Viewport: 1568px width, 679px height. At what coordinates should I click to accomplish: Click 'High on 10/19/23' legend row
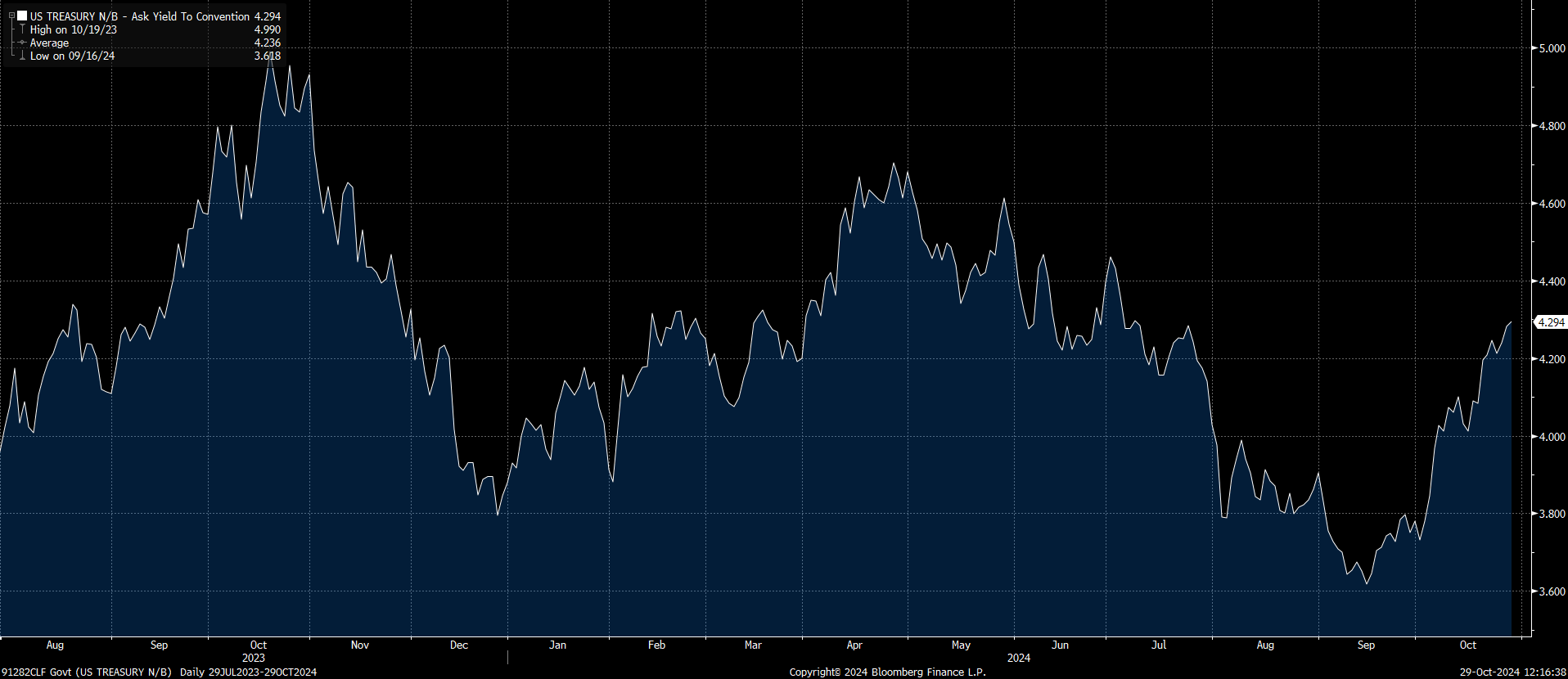click(x=74, y=29)
